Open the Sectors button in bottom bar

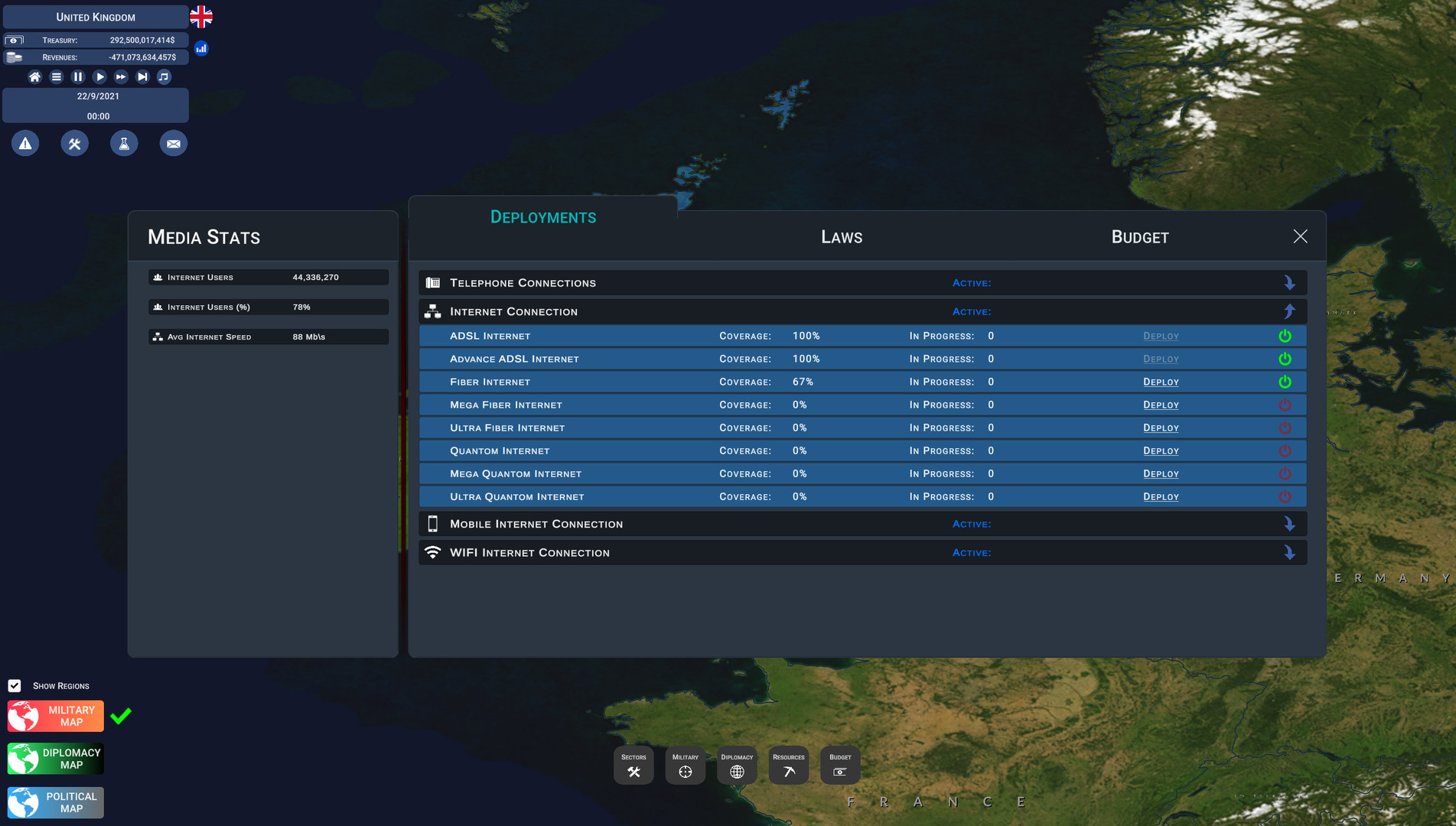click(x=634, y=765)
